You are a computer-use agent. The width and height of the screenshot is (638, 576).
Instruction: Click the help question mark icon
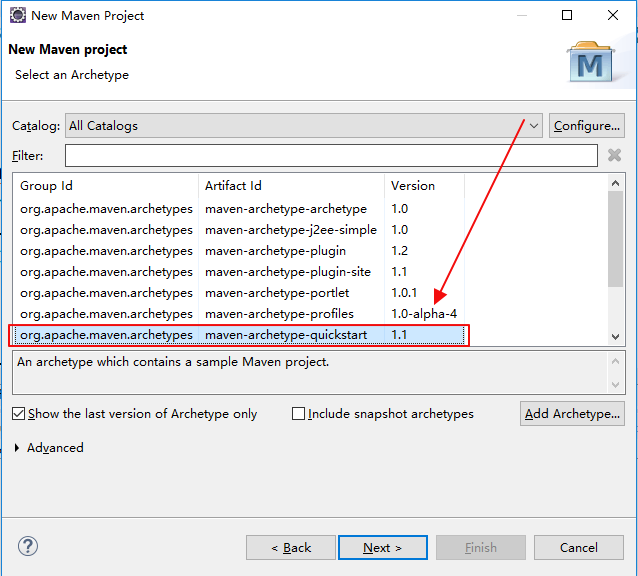click(28, 546)
